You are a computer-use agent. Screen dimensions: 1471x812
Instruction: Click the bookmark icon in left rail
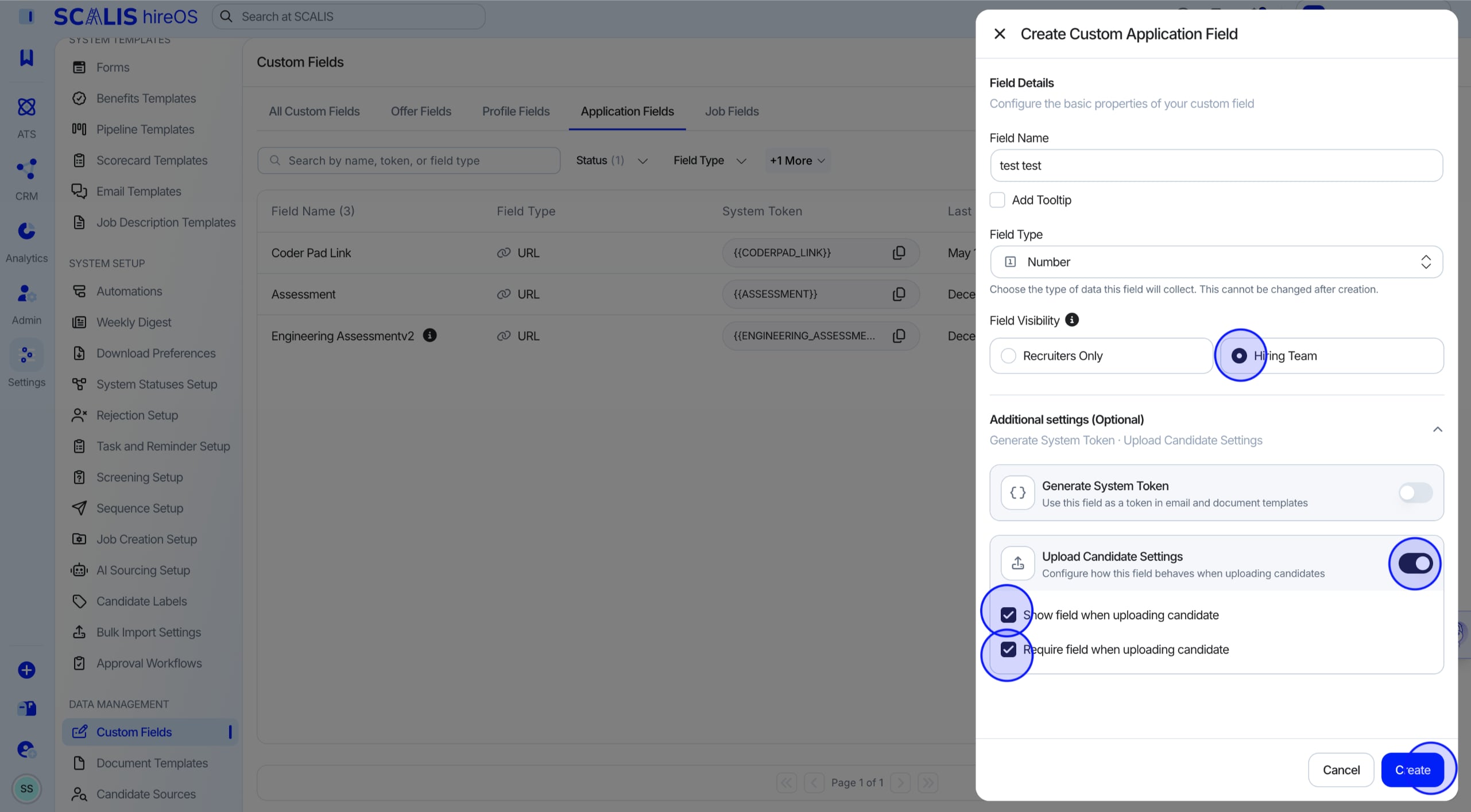pyautogui.click(x=26, y=57)
